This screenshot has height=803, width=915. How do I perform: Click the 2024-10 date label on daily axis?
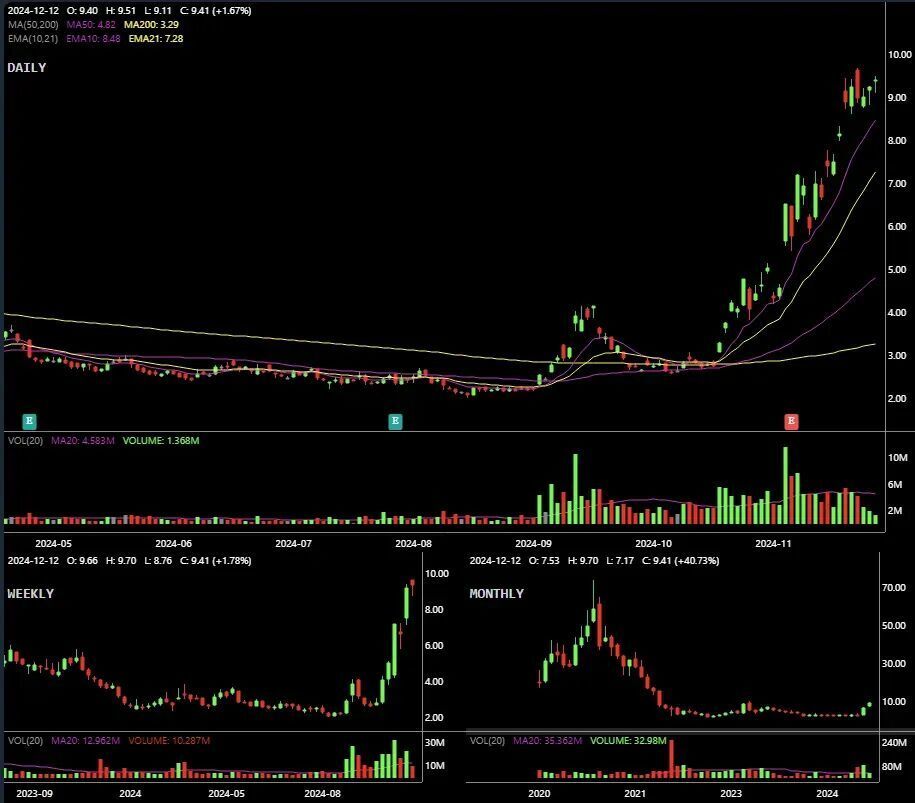tap(654, 543)
